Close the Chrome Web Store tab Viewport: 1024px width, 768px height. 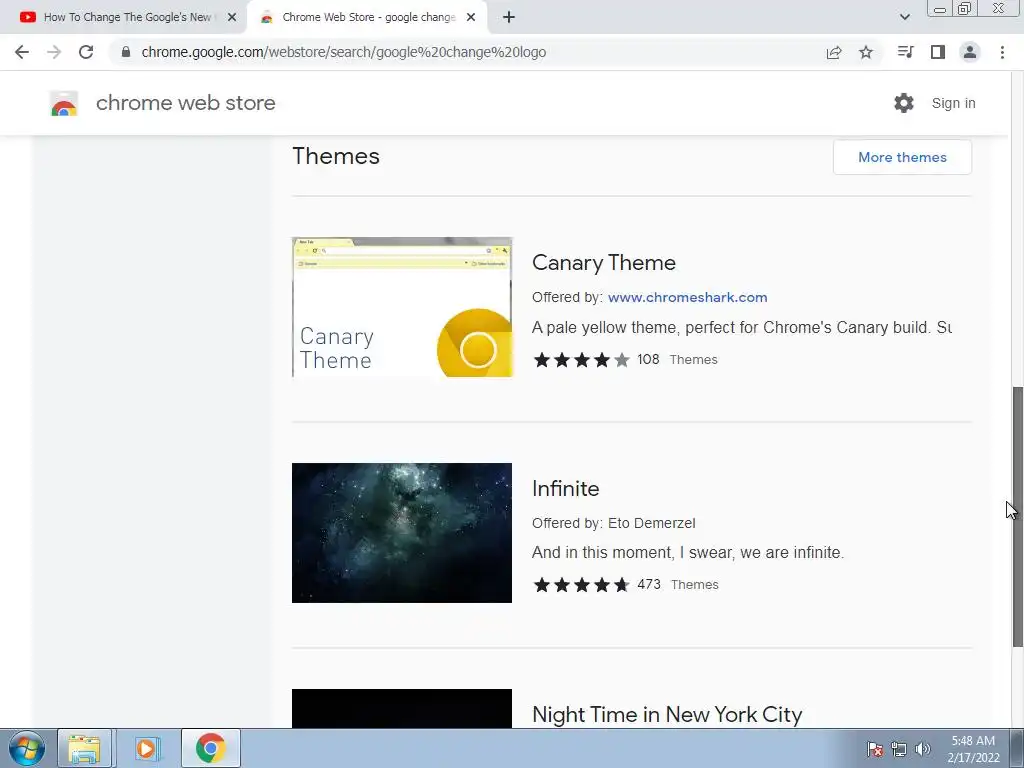point(471,18)
